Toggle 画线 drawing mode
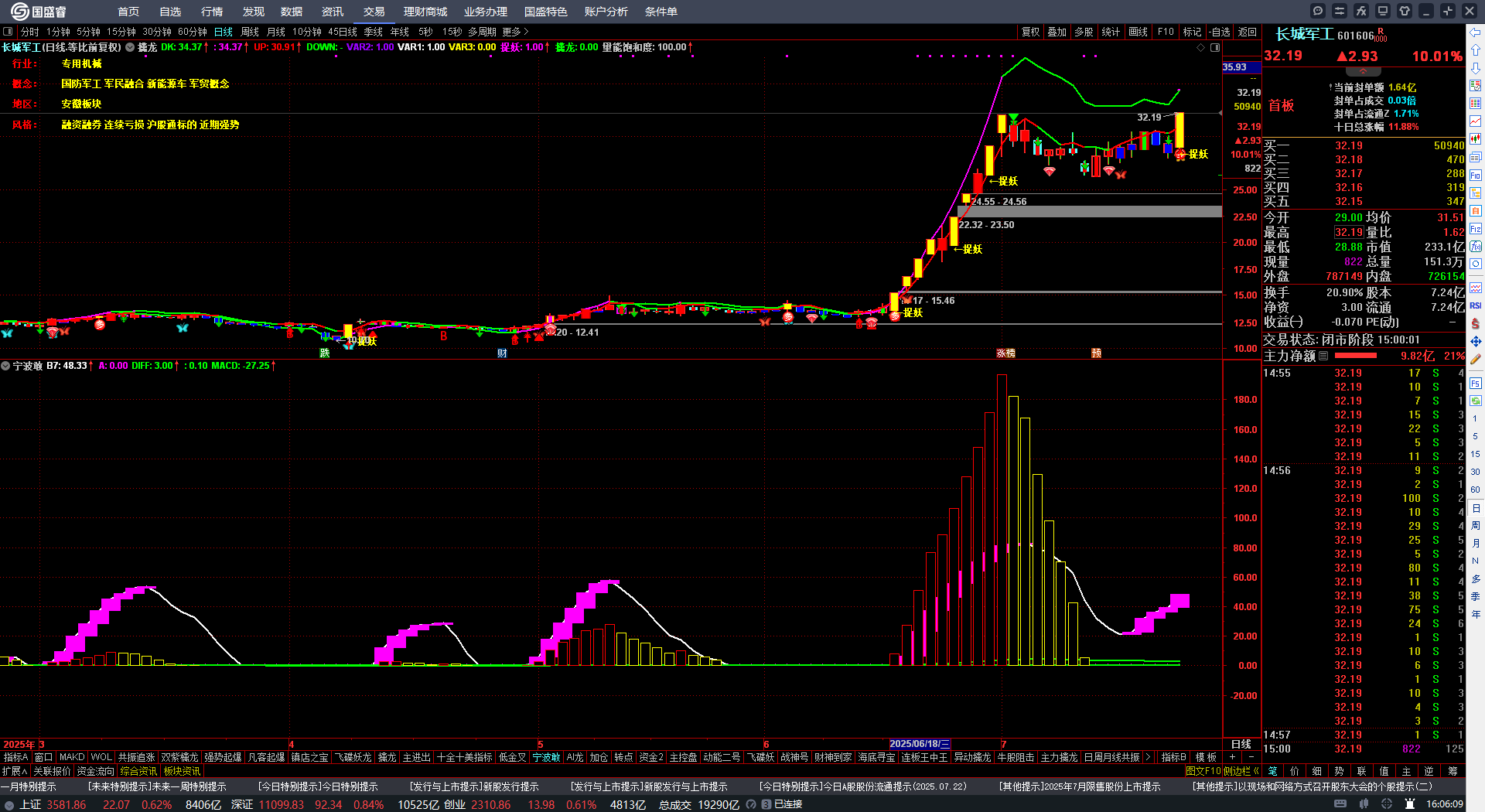This screenshot has height=812, width=1485. point(1138,32)
